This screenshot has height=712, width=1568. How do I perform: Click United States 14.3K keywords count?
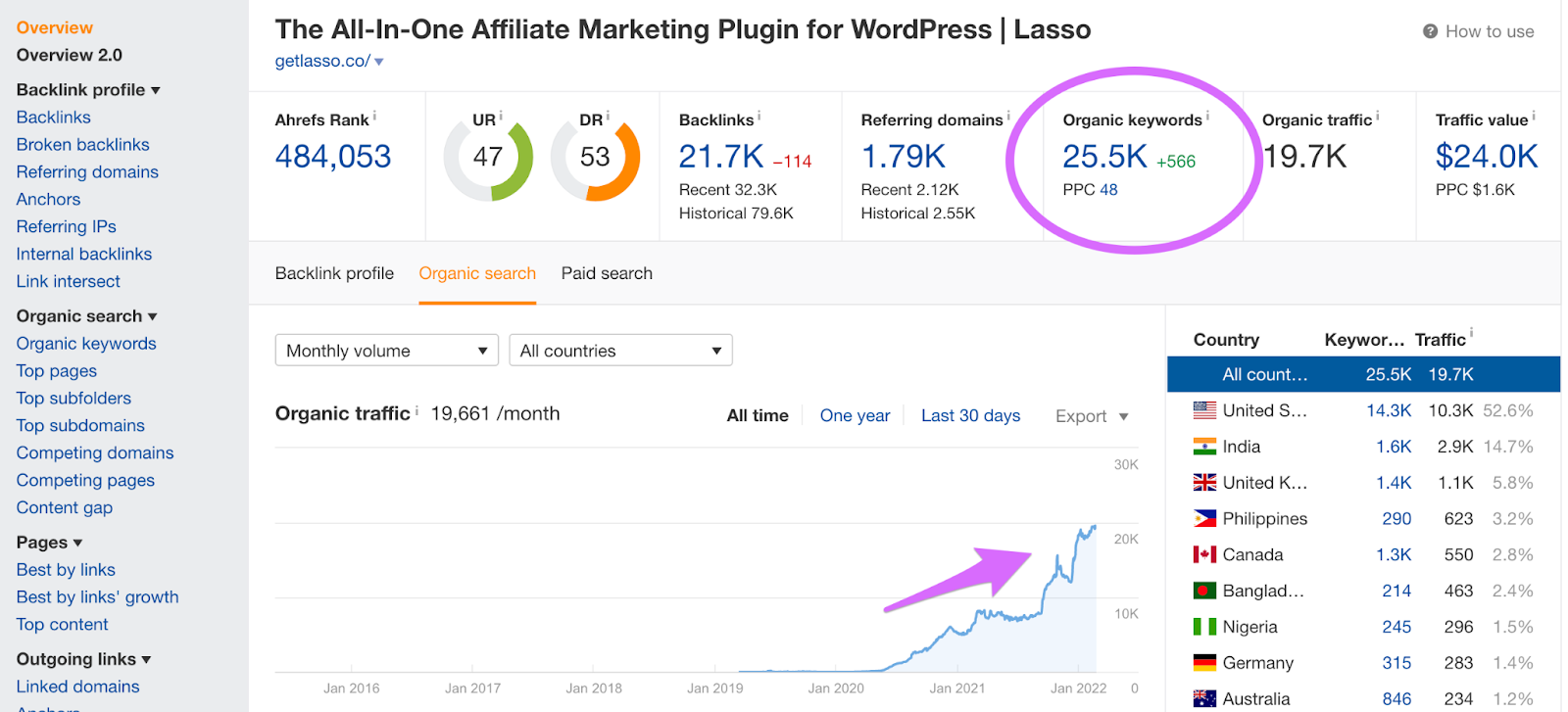coord(1389,411)
